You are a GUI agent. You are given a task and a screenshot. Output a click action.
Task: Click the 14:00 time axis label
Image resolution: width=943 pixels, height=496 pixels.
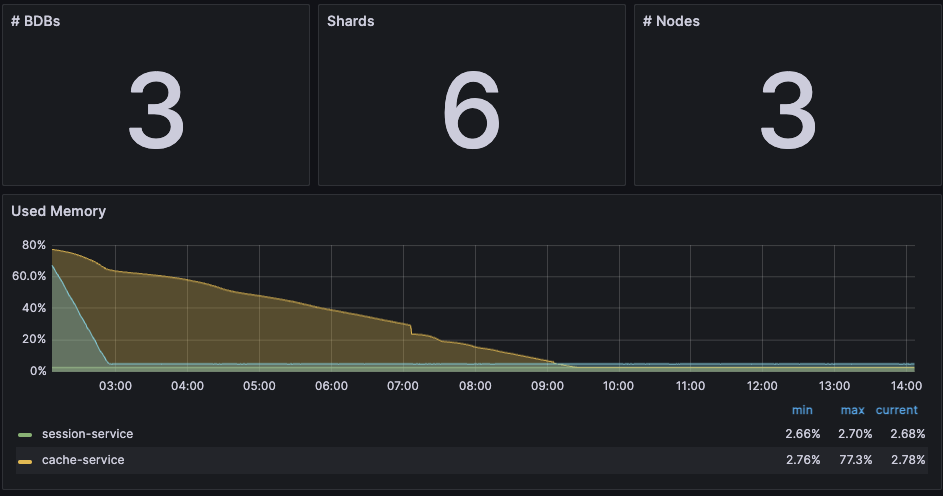coord(906,386)
